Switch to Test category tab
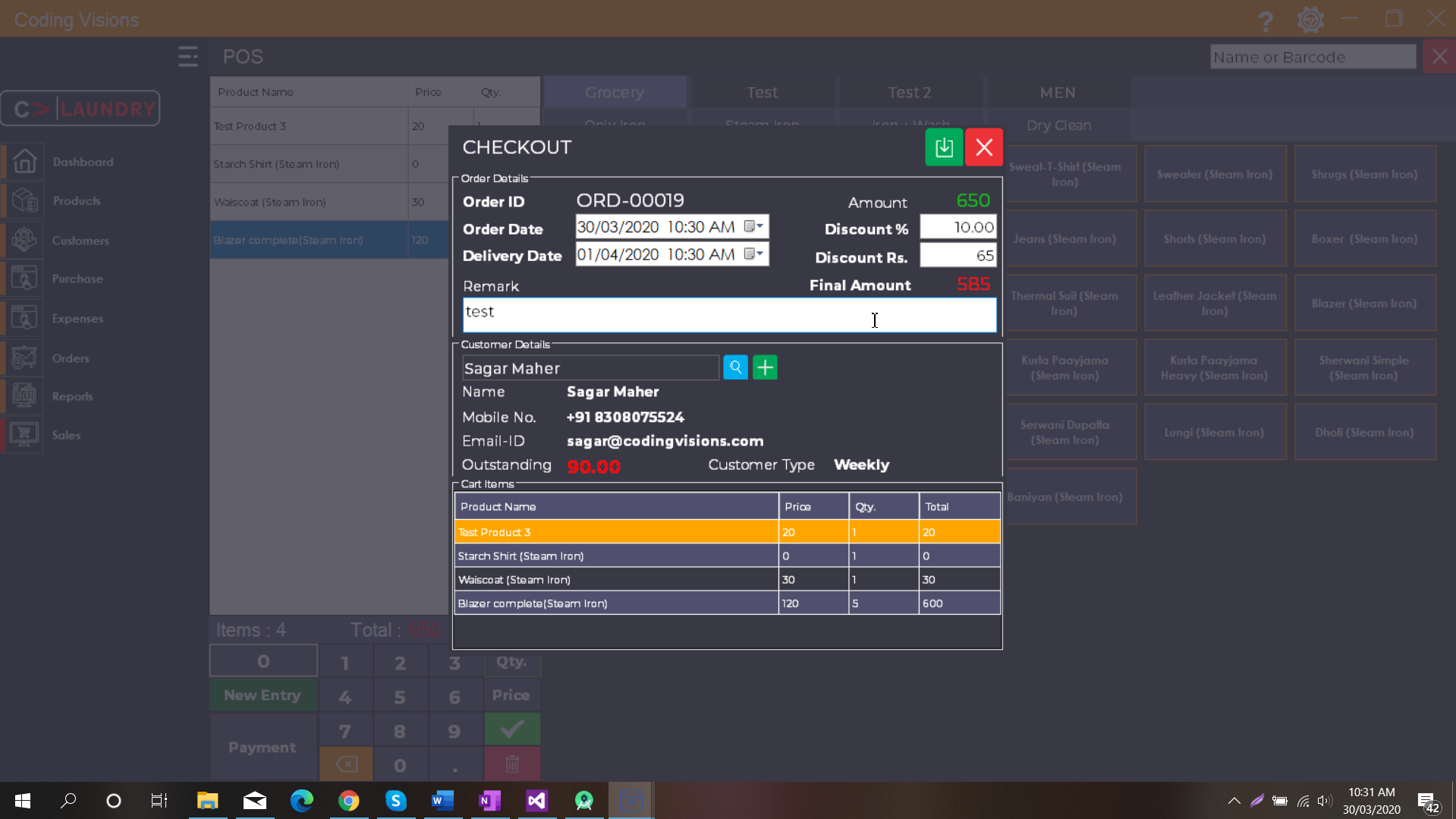Screen dimensions: 1456x819 [762, 92]
